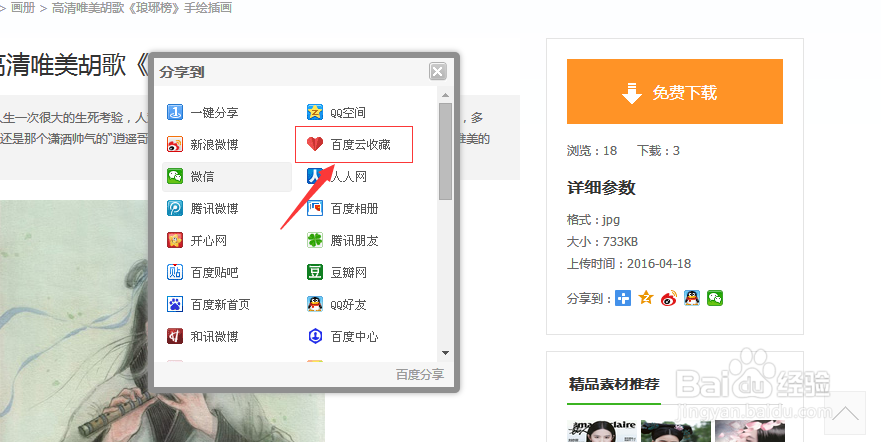The width and height of the screenshot is (881, 442).
Task: Click the 百度分享 link in dialog footer
Action: (420, 375)
